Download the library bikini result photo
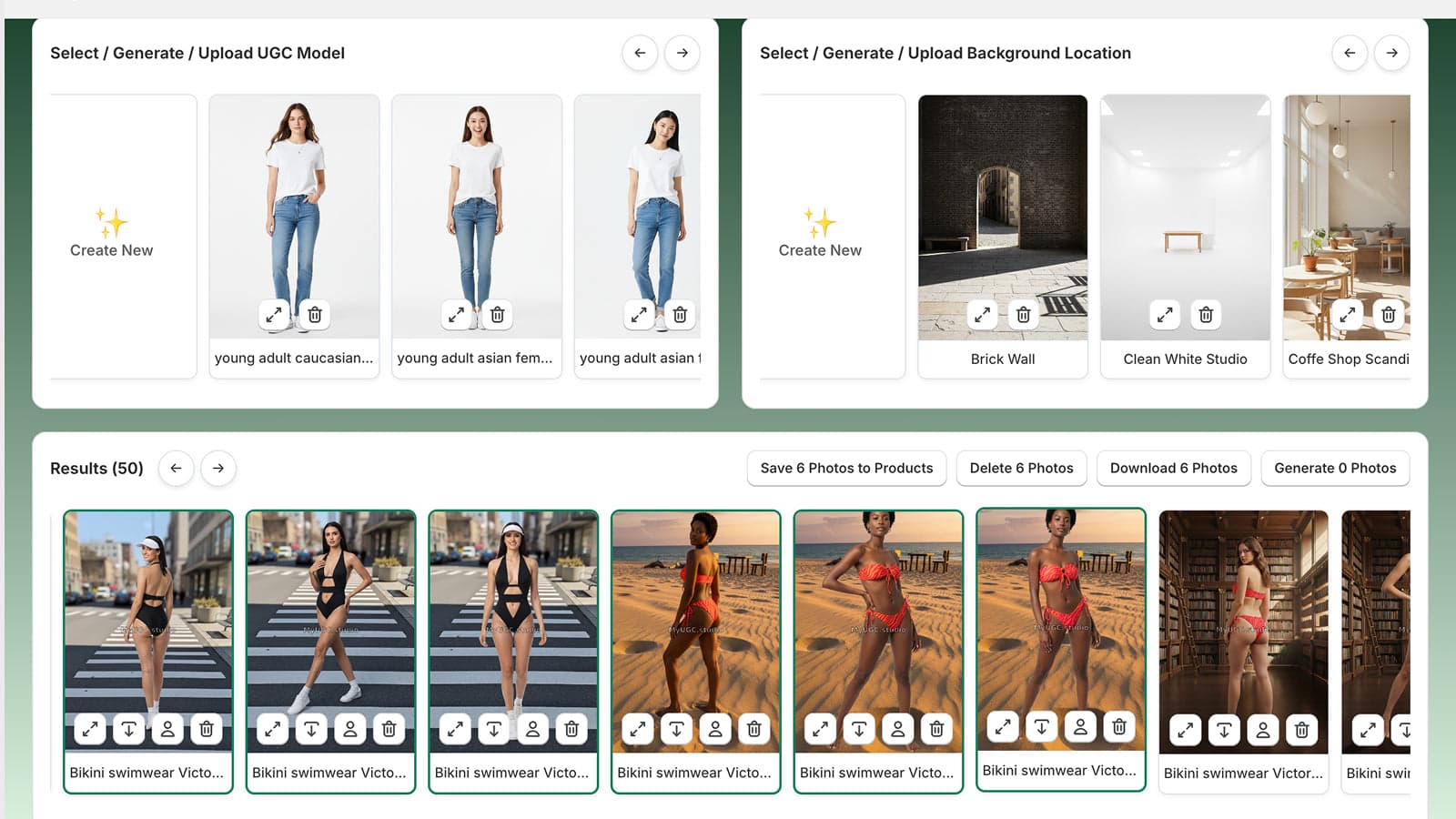The width and height of the screenshot is (1456, 819). [1224, 730]
